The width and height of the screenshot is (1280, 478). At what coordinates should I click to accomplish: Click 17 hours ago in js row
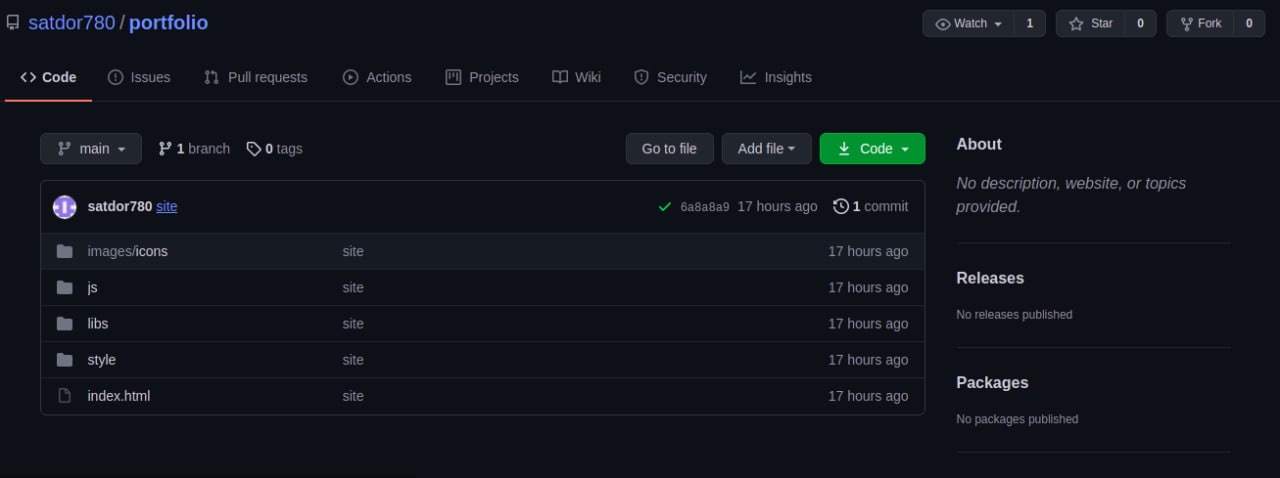tap(868, 287)
